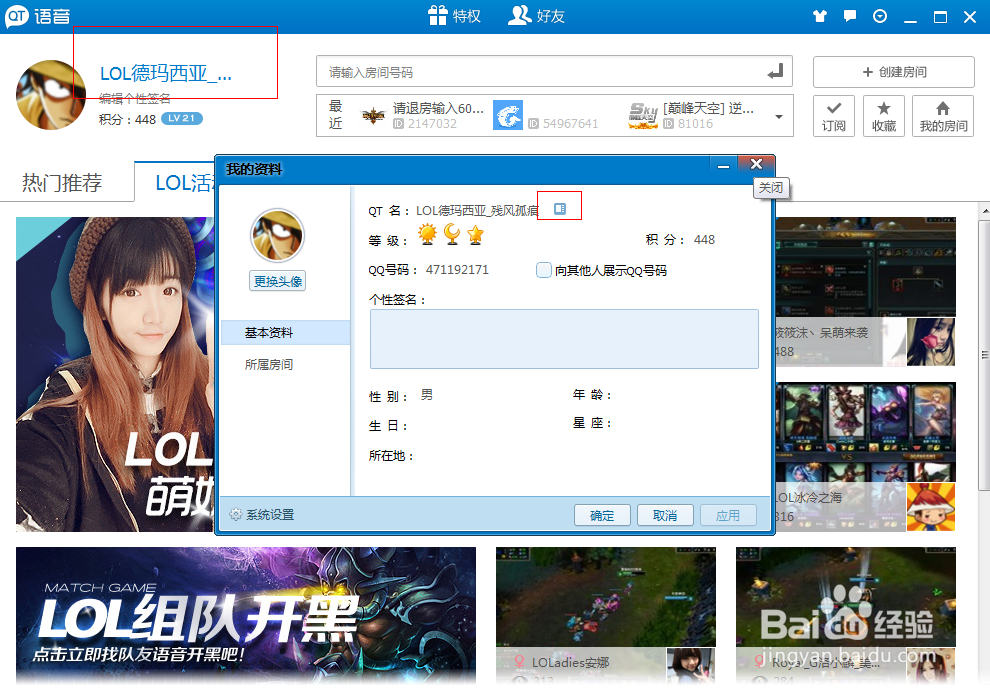Click the edit QT name icon
The image size is (990, 690).
click(559, 208)
